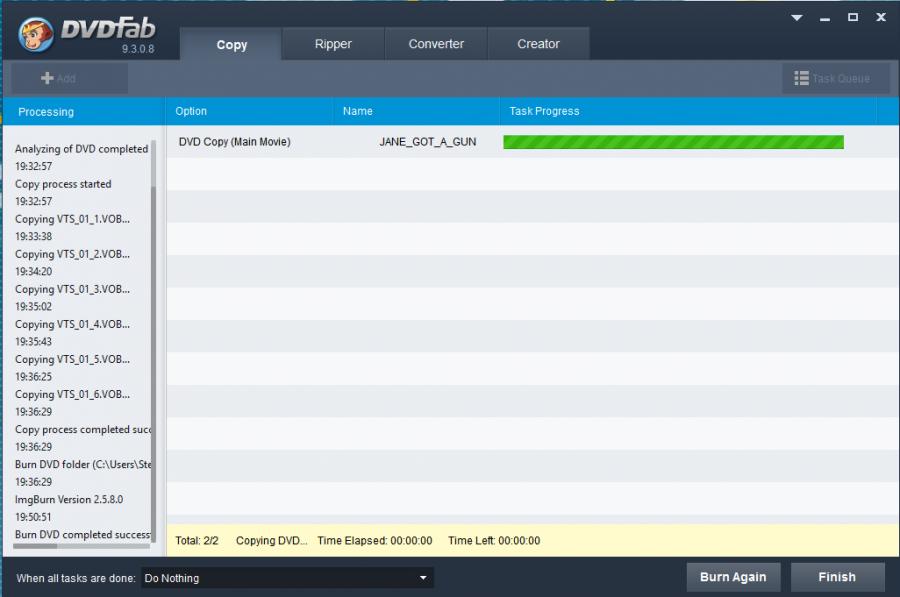The width and height of the screenshot is (900, 597).
Task: Click log entry 'Copying VTS_01_6.VOB...'
Action: click(72, 394)
